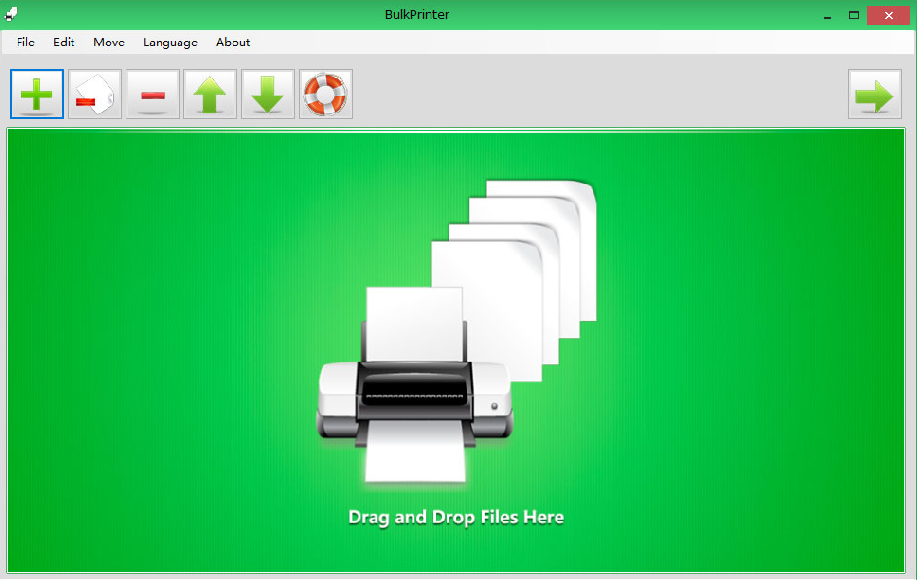This screenshot has height=580, width=917.
Task: Open the File menu
Action: click(24, 42)
